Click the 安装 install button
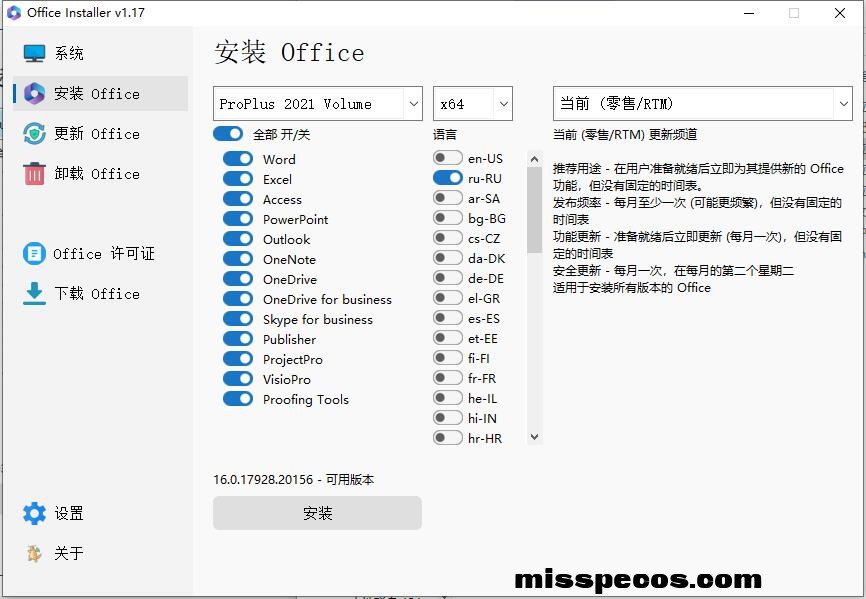The width and height of the screenshot is (866, 599). 318,513
